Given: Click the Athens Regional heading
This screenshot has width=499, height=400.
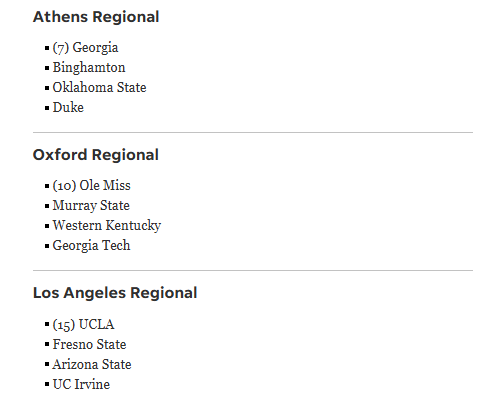Looking at the screenshot, I should coord(96,17).
